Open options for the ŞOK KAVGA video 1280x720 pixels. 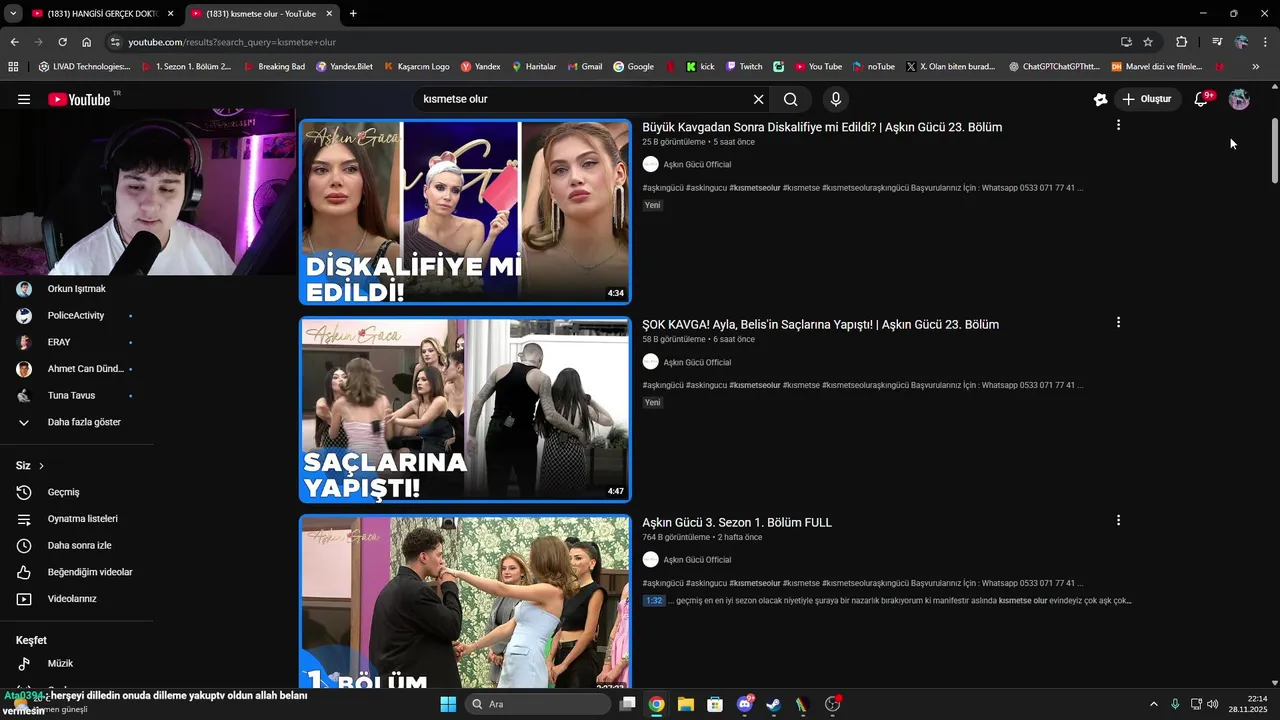pos(1118,322)
